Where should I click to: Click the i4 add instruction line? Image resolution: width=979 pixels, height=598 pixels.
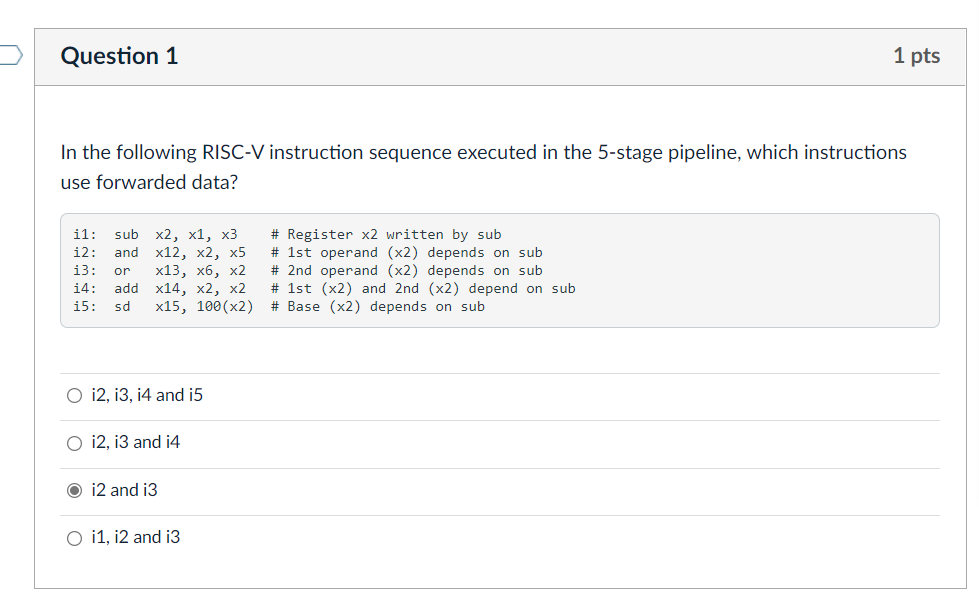coord(160,289)
